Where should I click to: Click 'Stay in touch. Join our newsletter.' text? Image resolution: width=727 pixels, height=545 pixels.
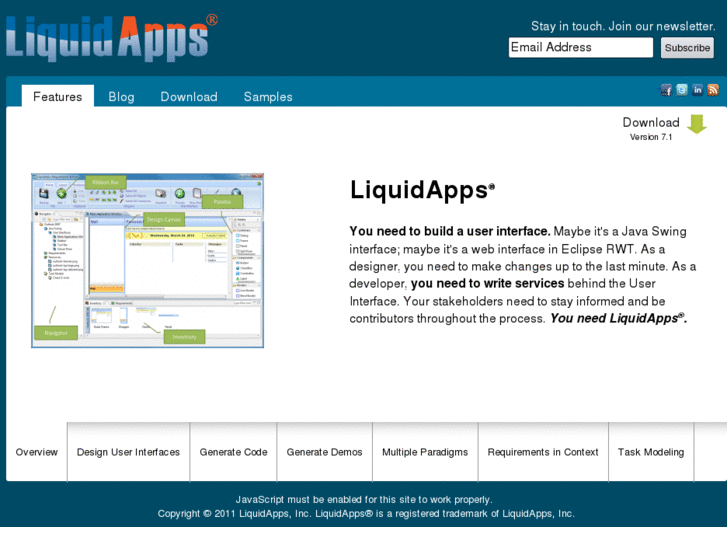(x=623, y=26)
